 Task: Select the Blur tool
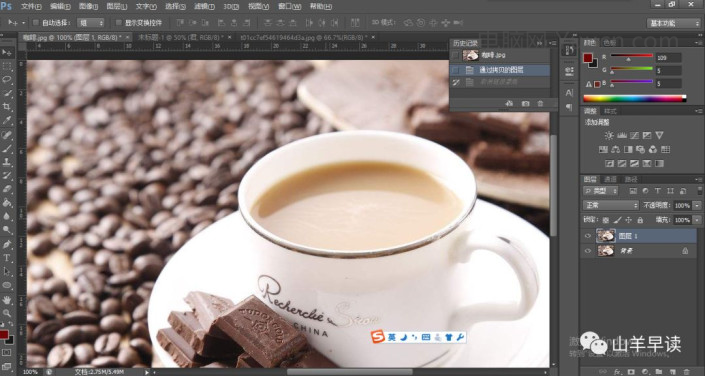7,216
